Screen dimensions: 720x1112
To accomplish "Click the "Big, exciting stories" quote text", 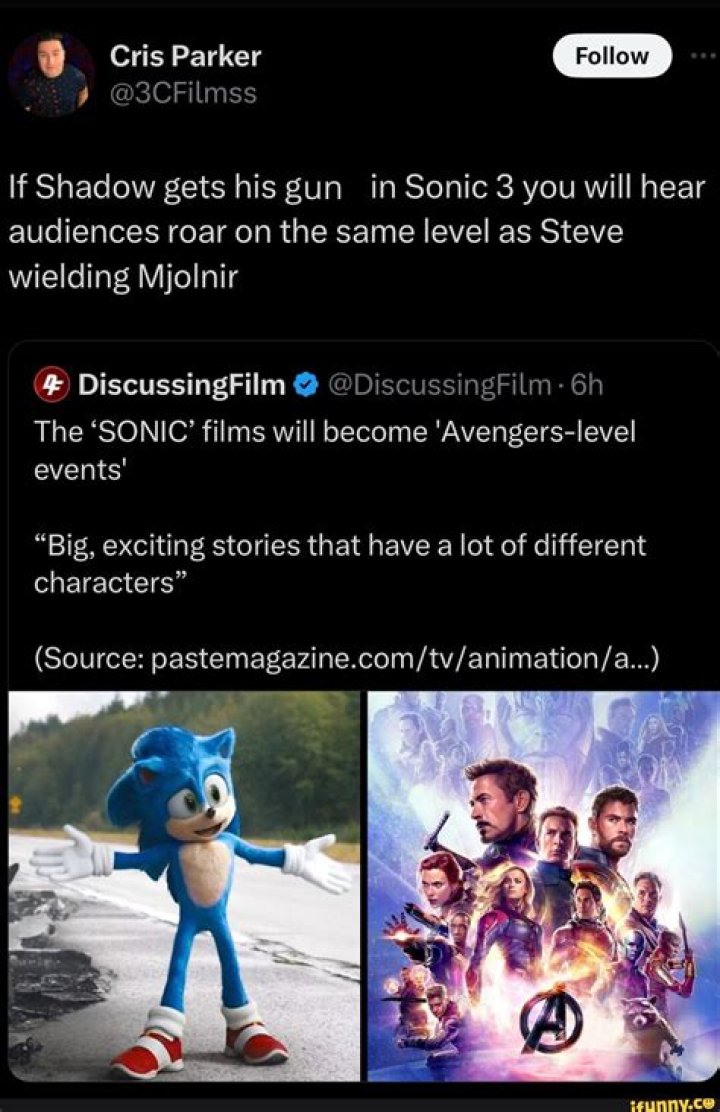I will tap(340, 564).
